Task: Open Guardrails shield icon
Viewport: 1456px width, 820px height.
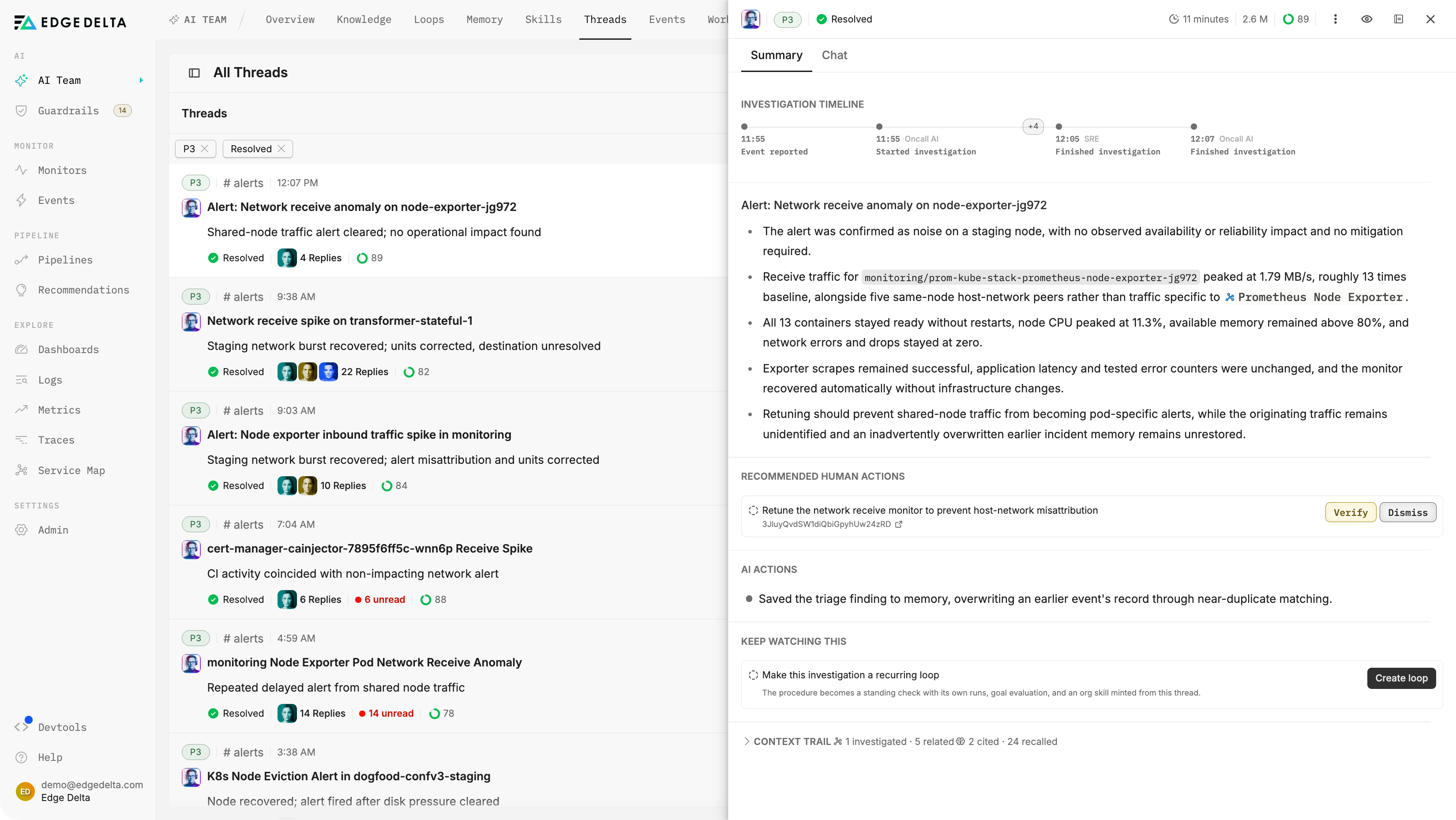Action: [22, 111]
